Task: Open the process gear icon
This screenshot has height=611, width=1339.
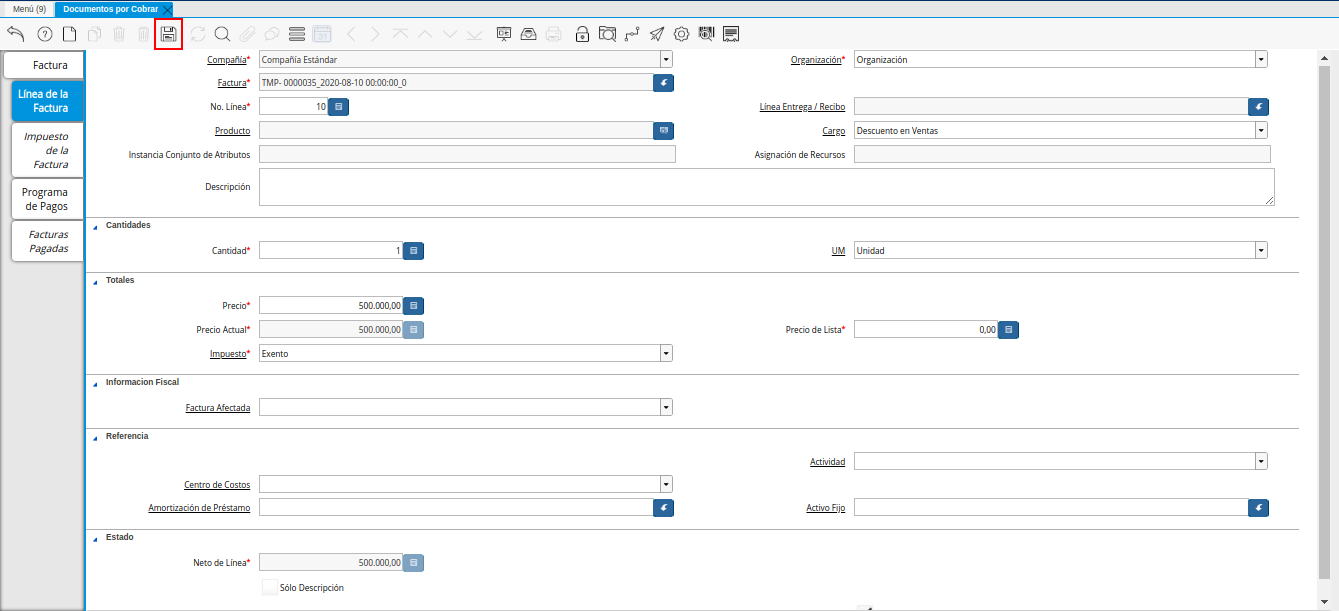Action: 682,34
